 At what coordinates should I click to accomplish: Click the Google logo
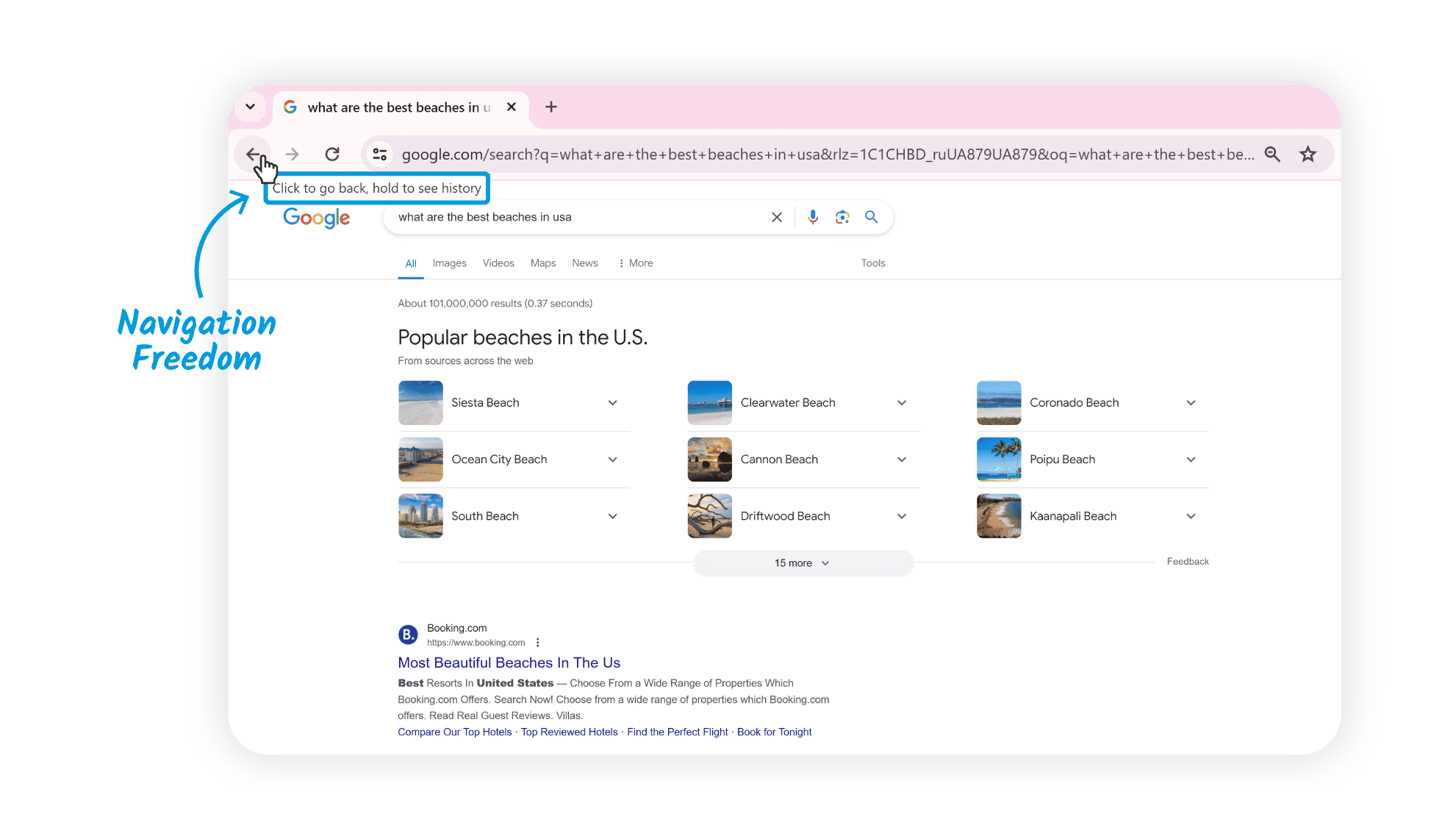click(316, 218)
